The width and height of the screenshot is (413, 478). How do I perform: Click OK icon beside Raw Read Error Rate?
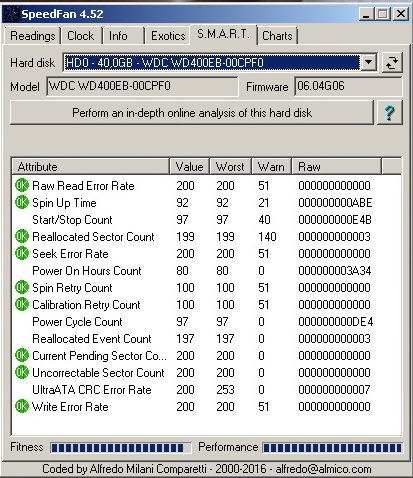click(22, 185)
